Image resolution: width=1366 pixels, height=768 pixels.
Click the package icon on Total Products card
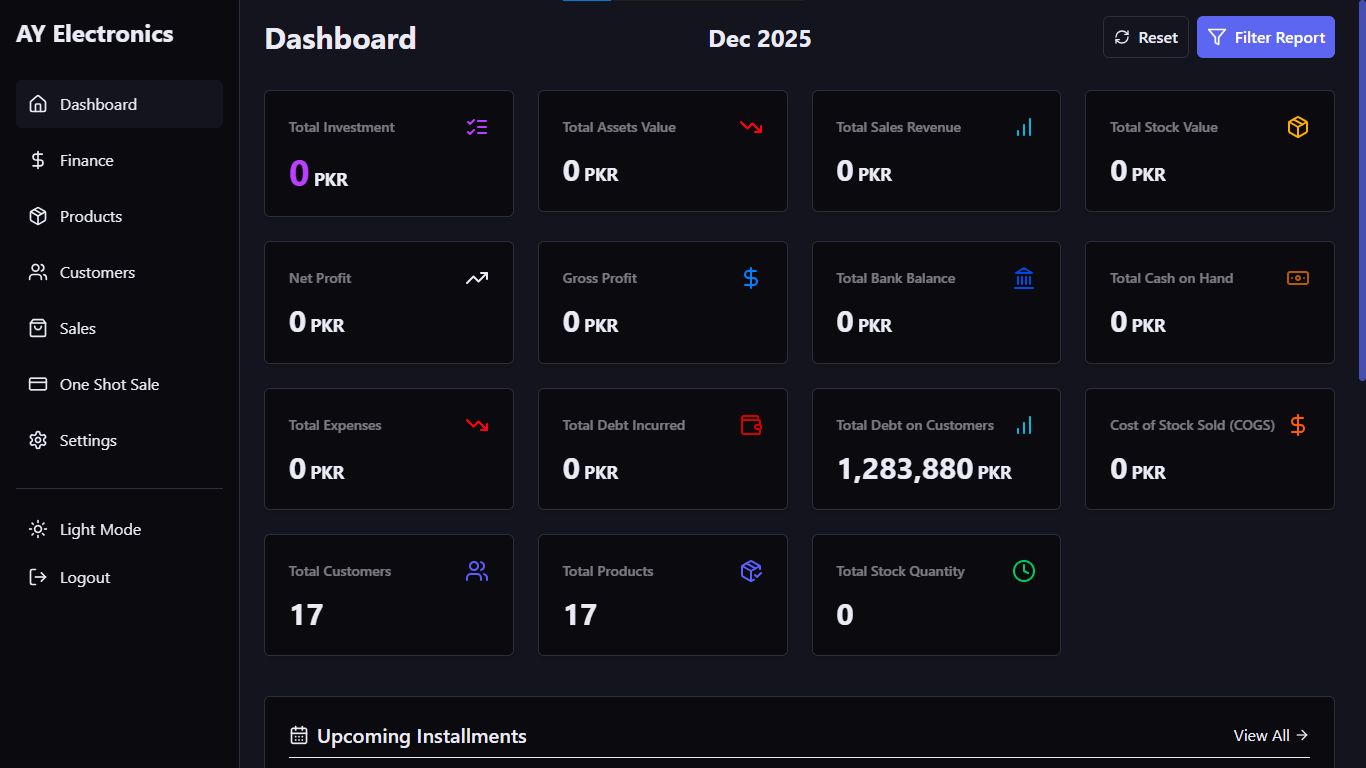pos(751,571)
